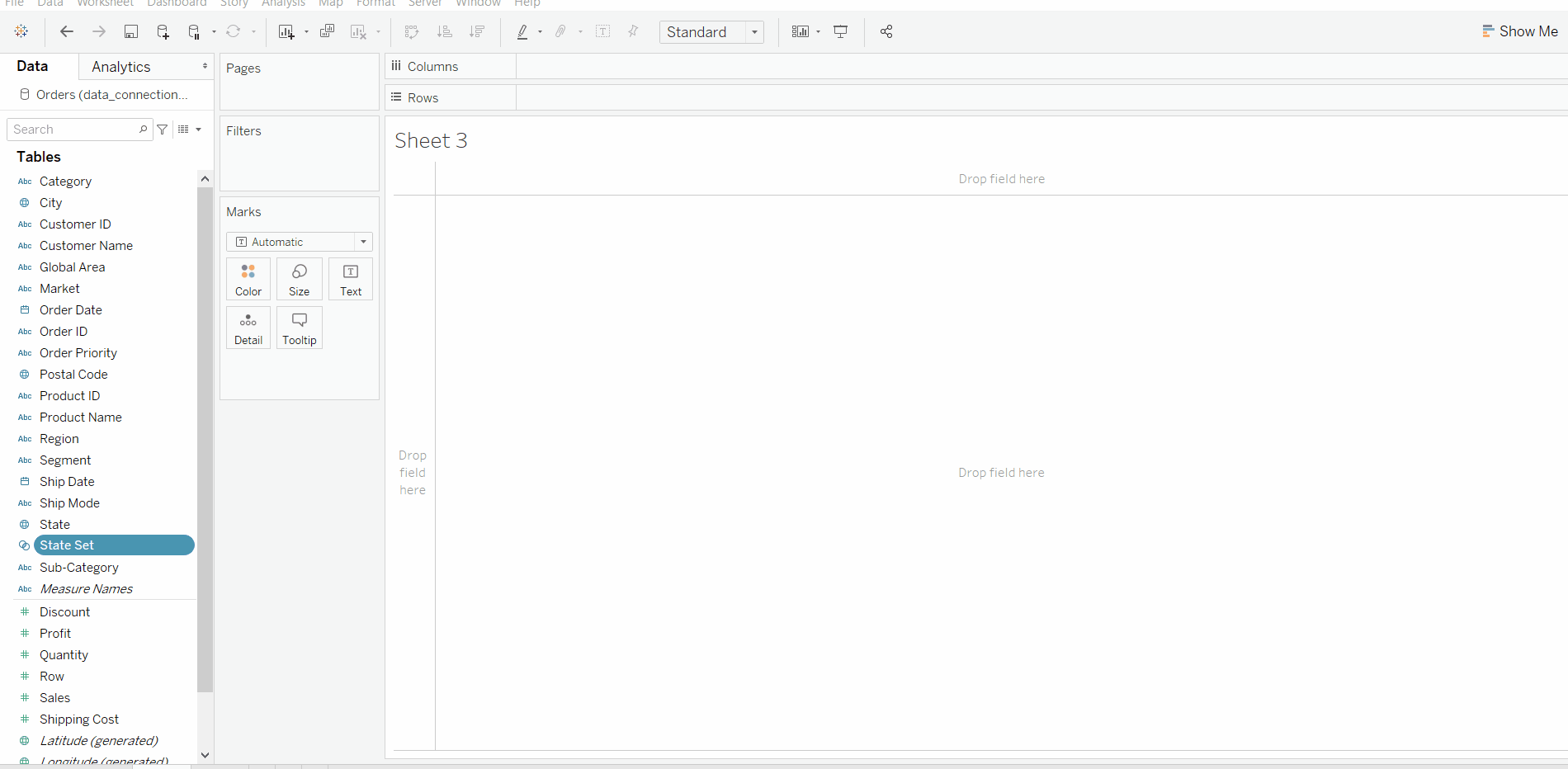Click scroll up arrow in data pane
This screenshot has height=769, width=1568.
[x=205, y=179]
